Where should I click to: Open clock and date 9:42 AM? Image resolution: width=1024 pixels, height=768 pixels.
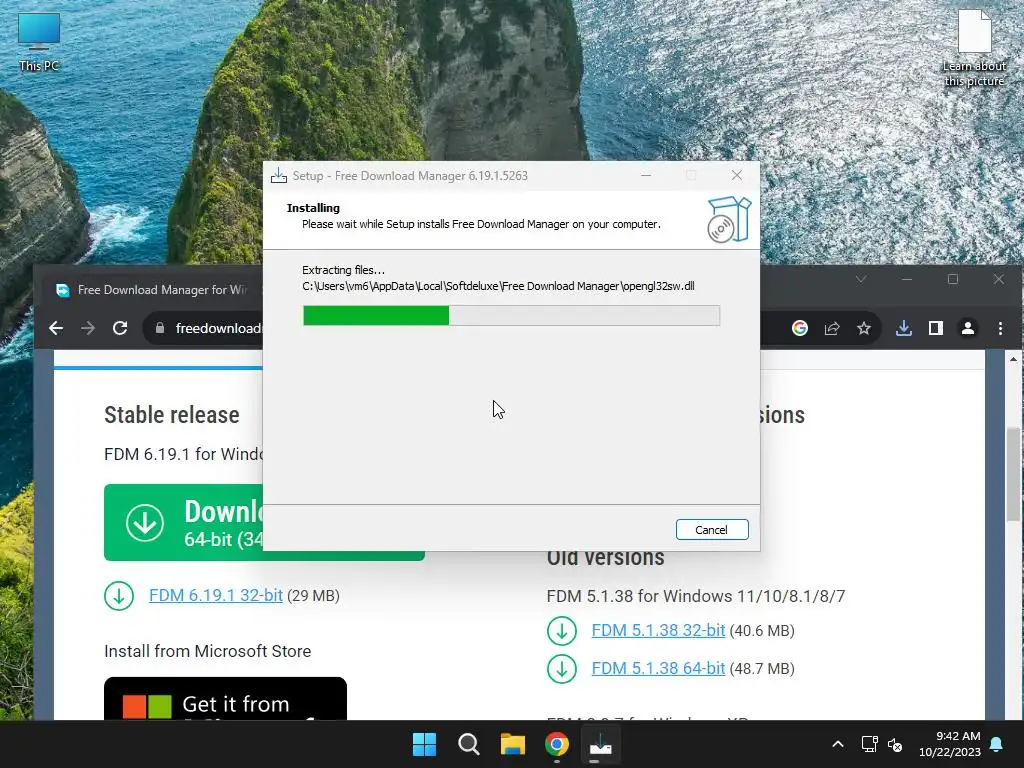[x=950, y=744]
